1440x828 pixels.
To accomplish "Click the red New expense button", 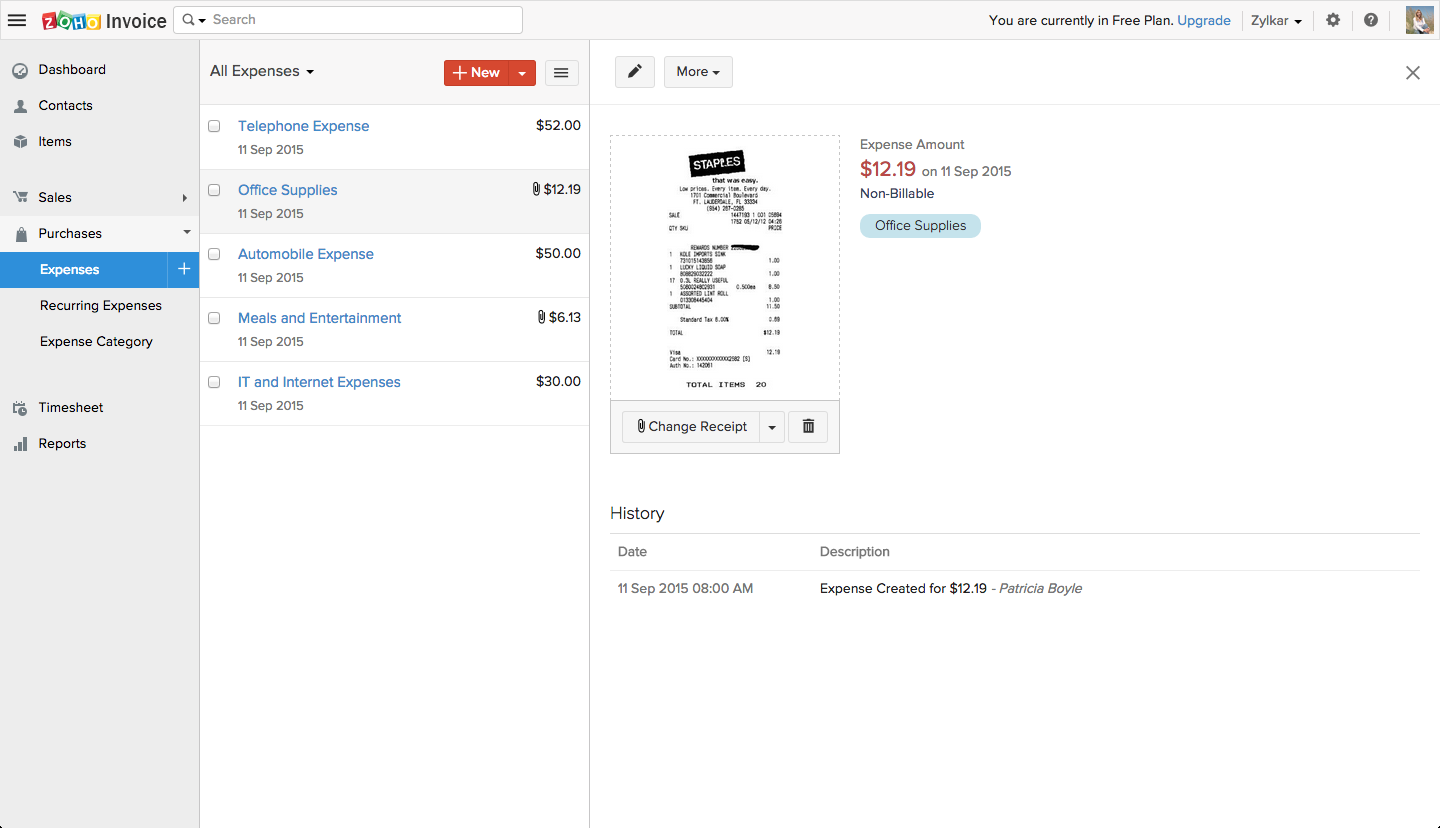I will [477, 72].
